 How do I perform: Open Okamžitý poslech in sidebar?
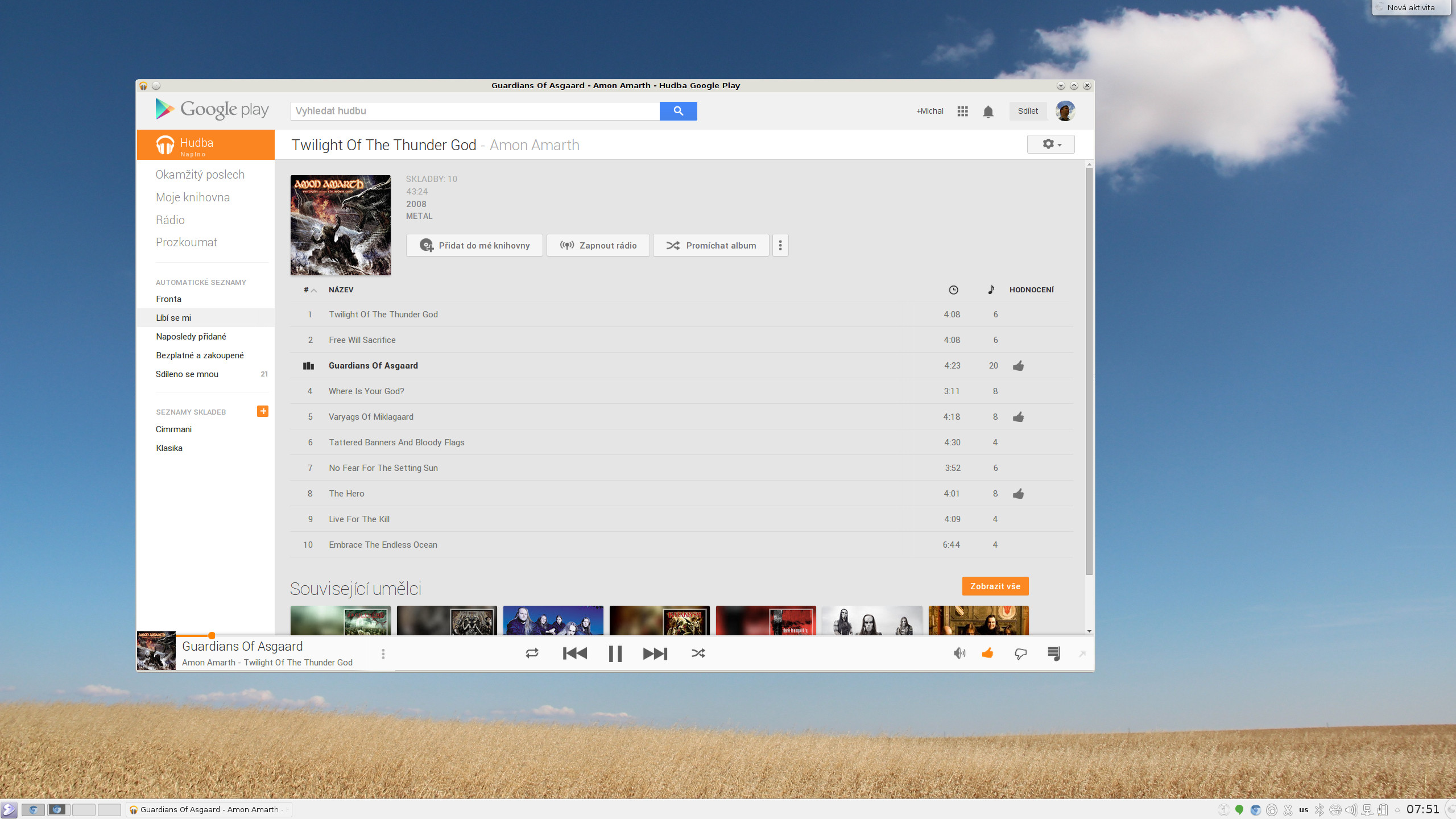pos(200,175)
